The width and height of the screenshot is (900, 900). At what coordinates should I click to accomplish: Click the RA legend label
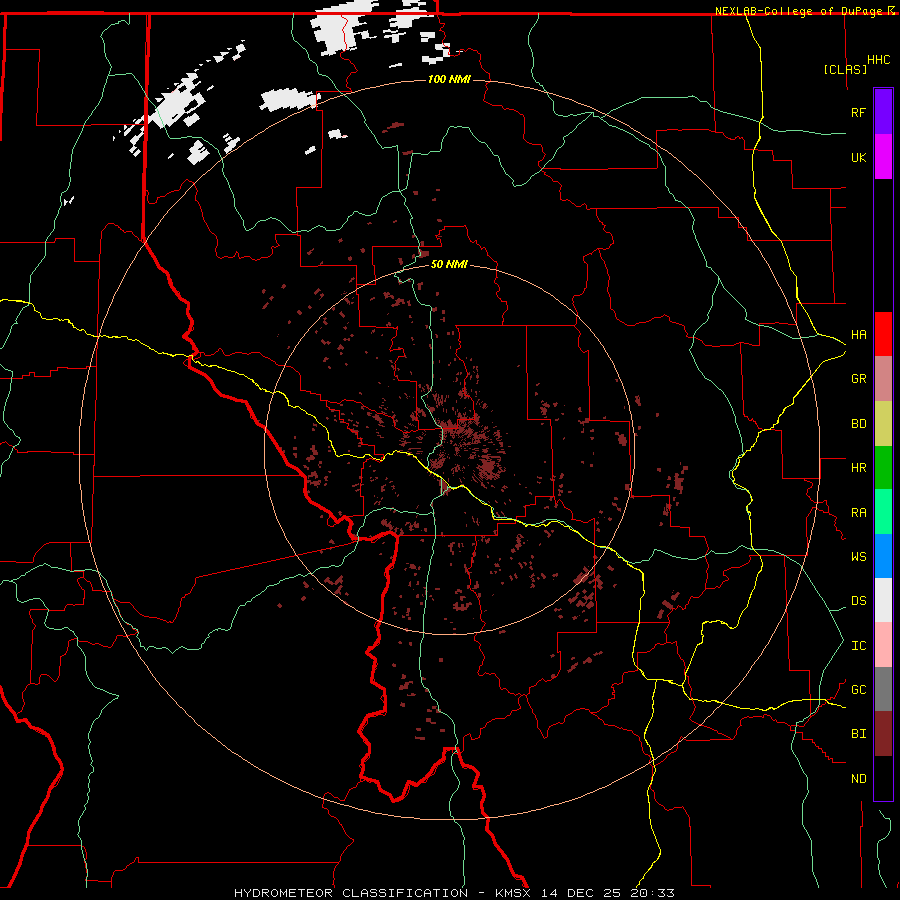click(858, 513)
